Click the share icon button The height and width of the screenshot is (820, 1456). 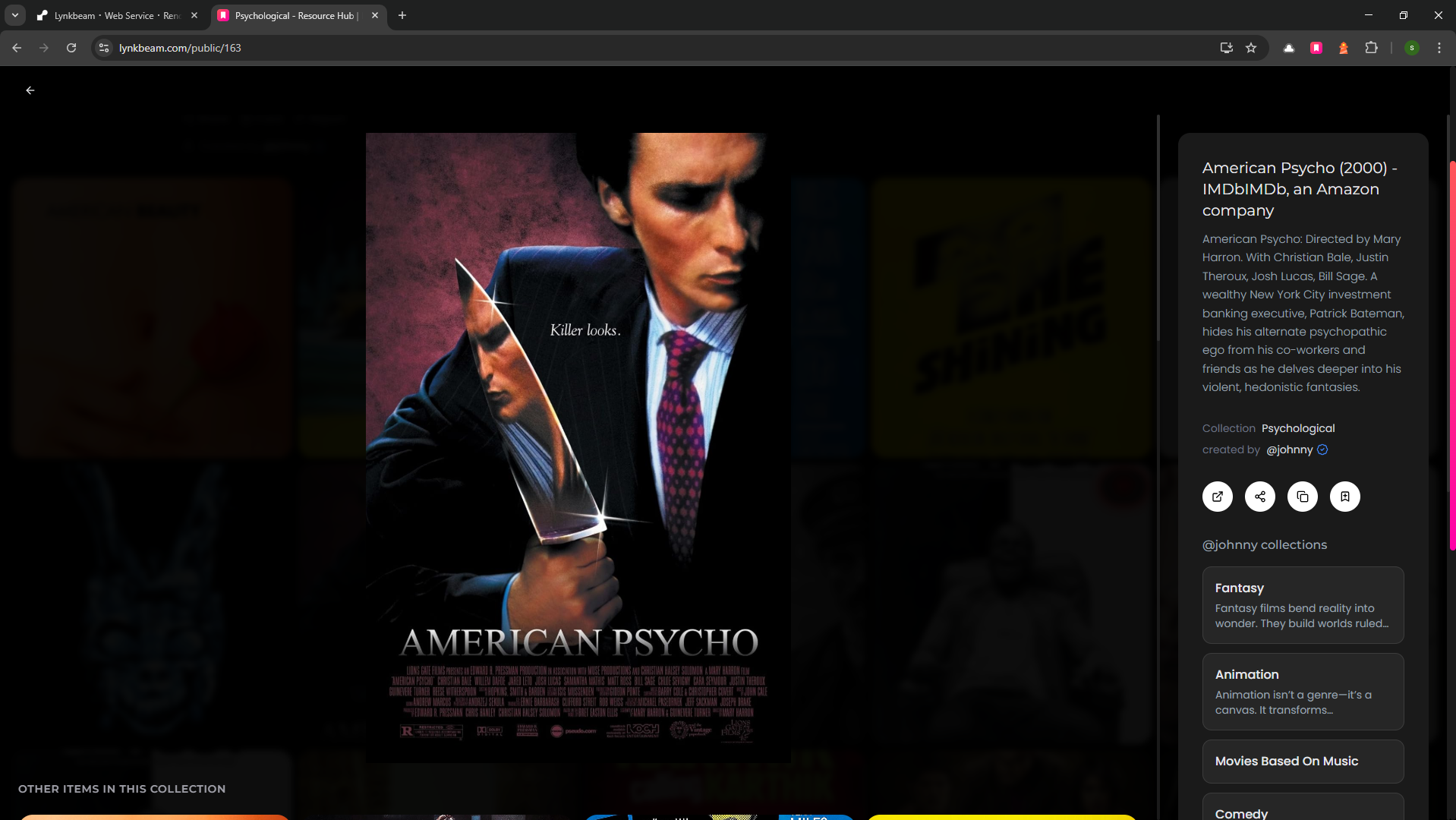(1260, 497)
